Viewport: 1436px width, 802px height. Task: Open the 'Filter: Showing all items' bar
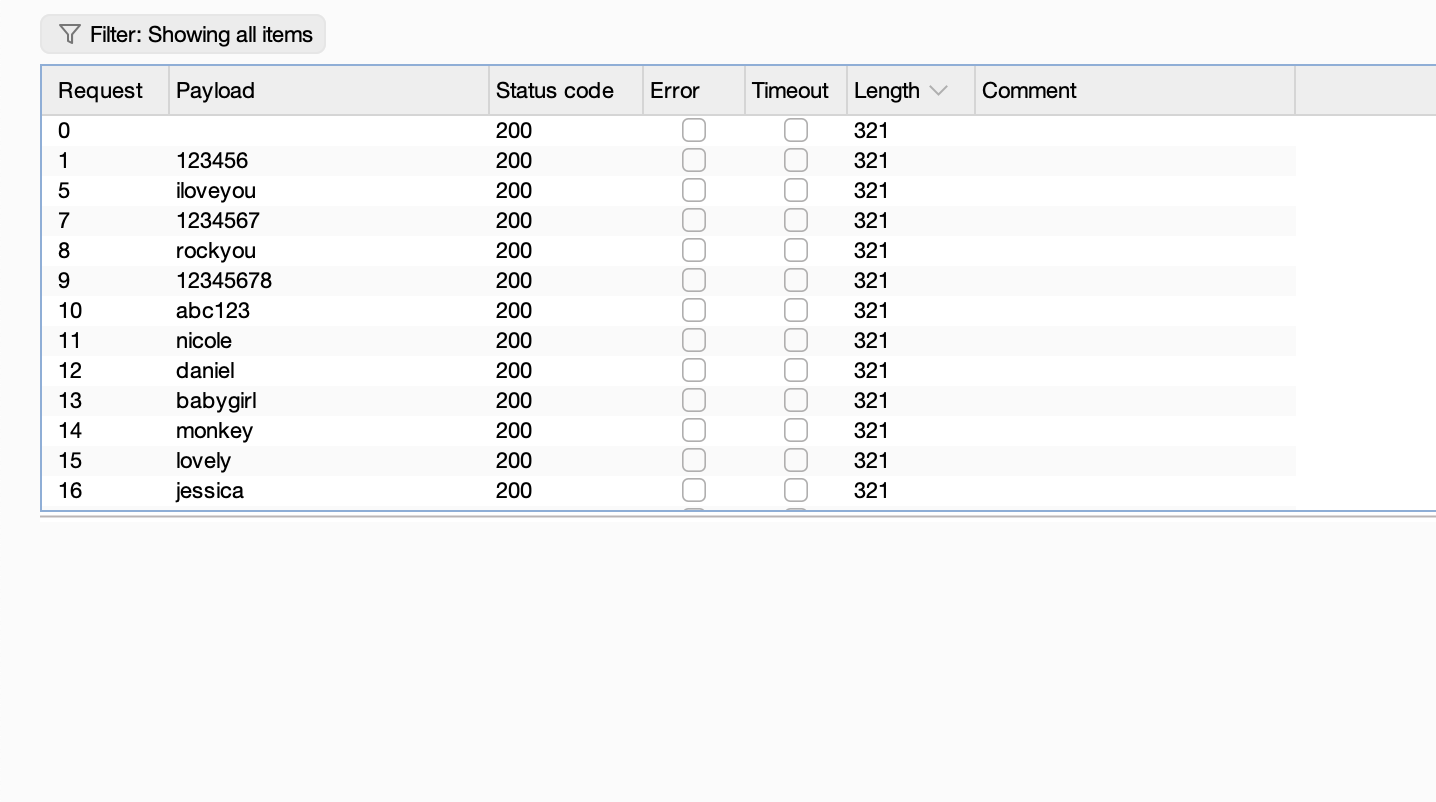click(183, 35)
